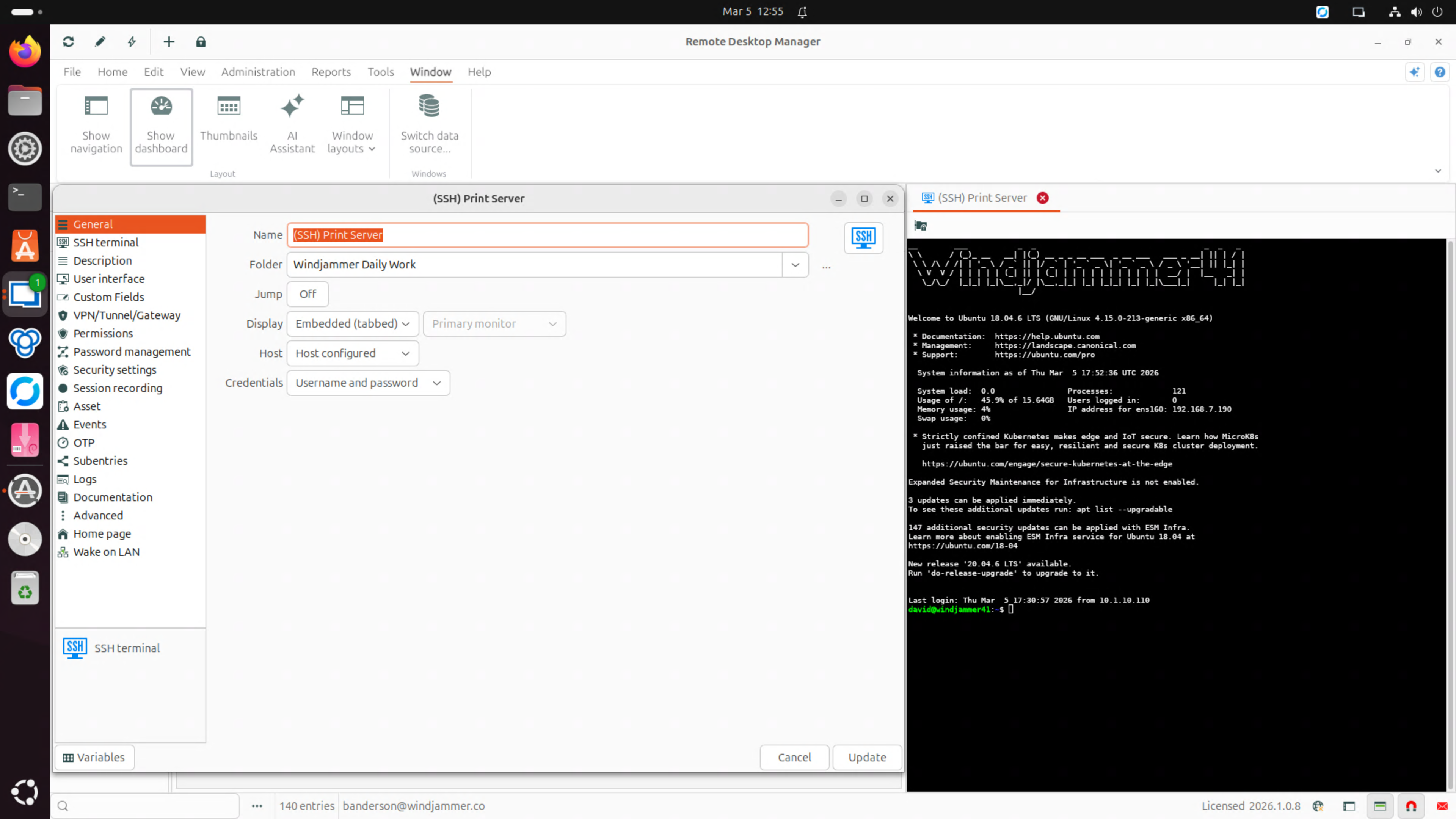The width and height of the screenshot is (1456, 819).
Task: Select the (SSH) Print Server session tab
Action: pos(984,198)
